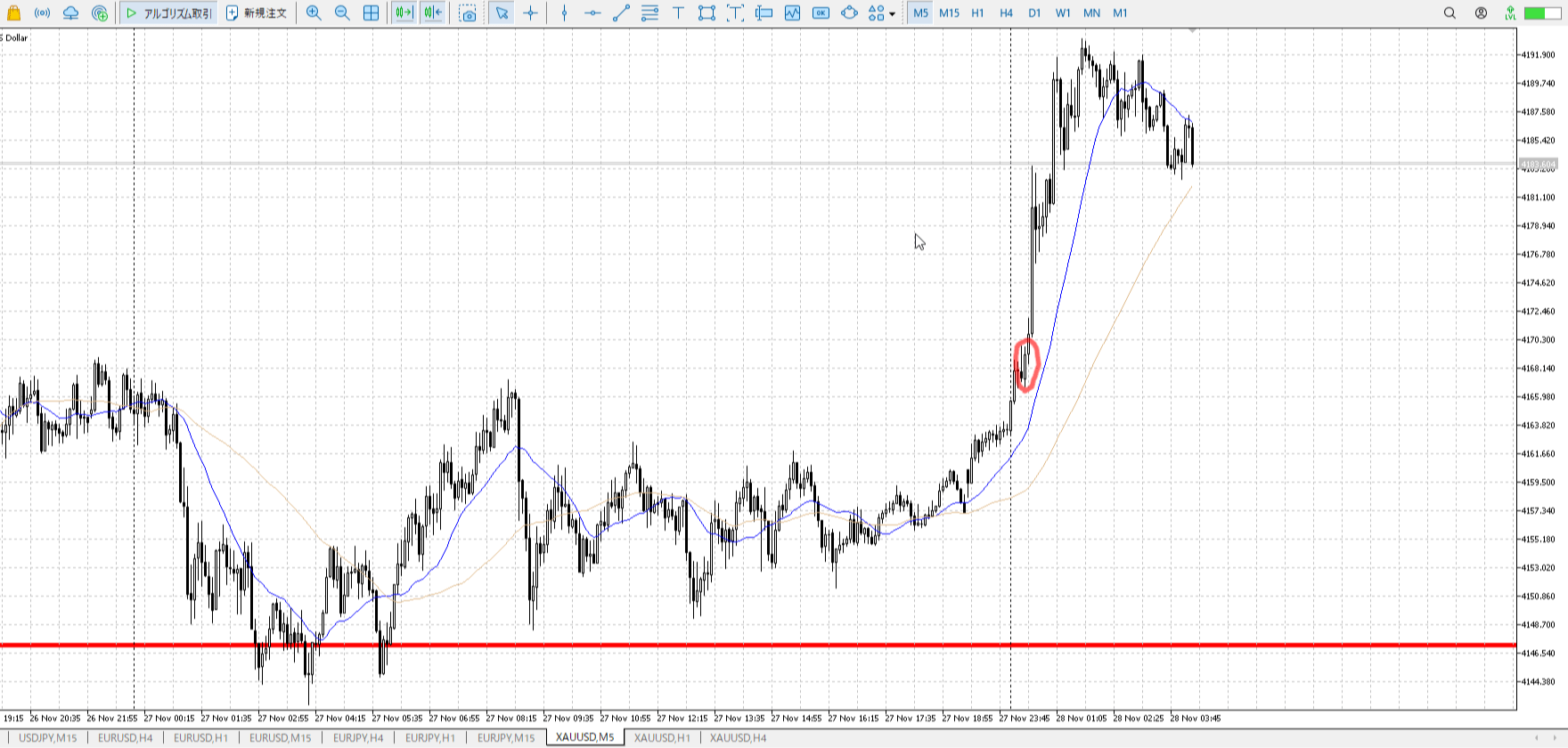Click the zoom in magnifier icon
Screen dimensions: 1568x748
[314, 13]
